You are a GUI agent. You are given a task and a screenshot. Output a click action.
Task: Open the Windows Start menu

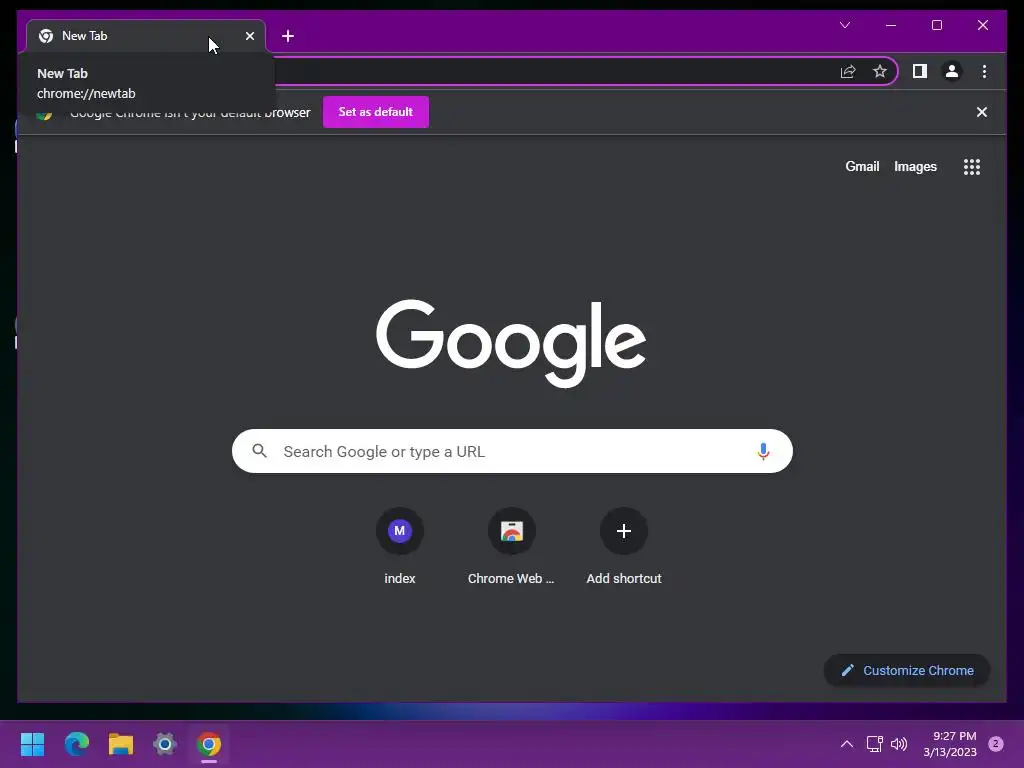tap(32, 744)
